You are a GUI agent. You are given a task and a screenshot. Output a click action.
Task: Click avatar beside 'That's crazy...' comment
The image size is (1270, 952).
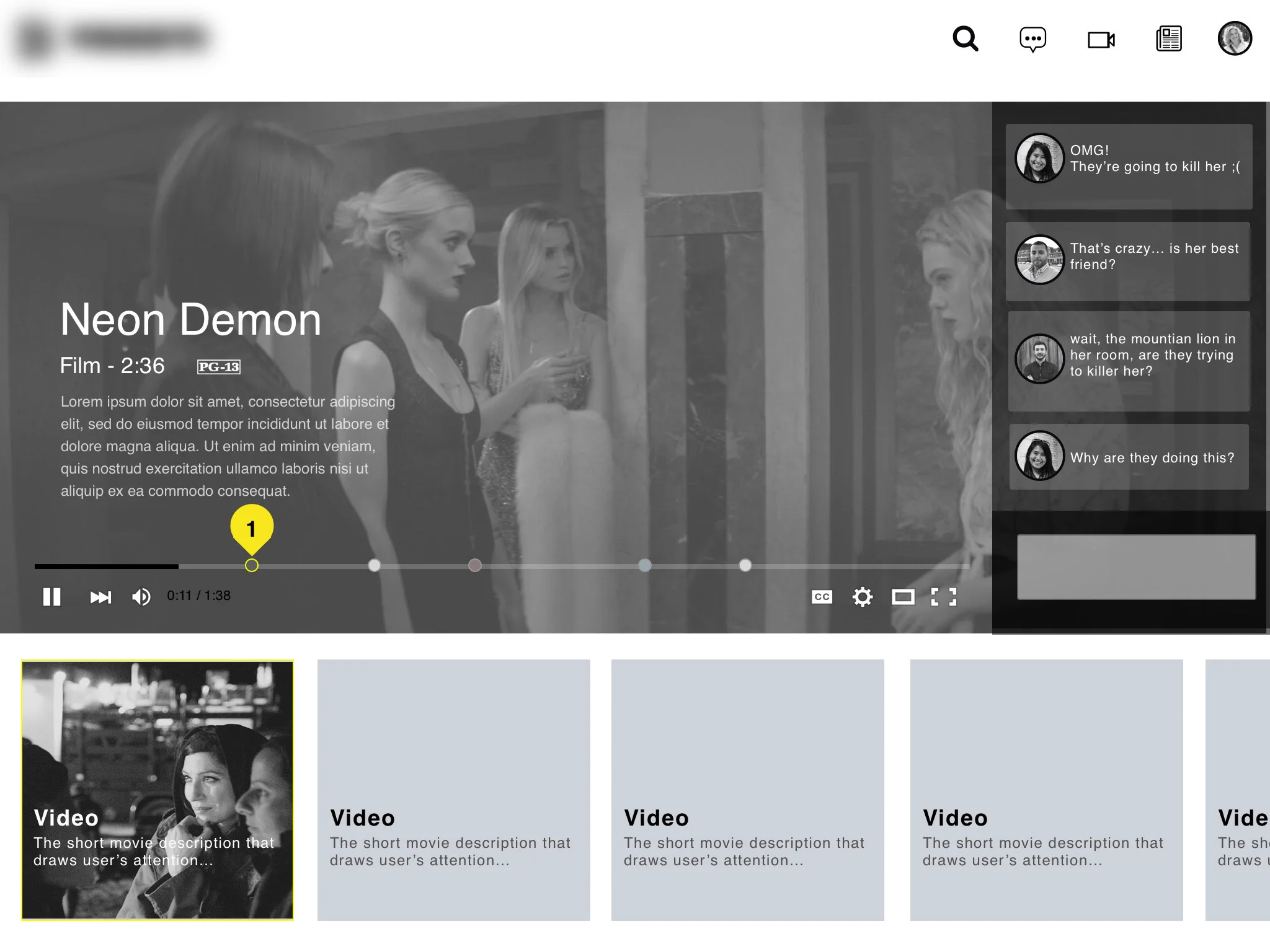pyautogui.click(x=1040, y=260)
